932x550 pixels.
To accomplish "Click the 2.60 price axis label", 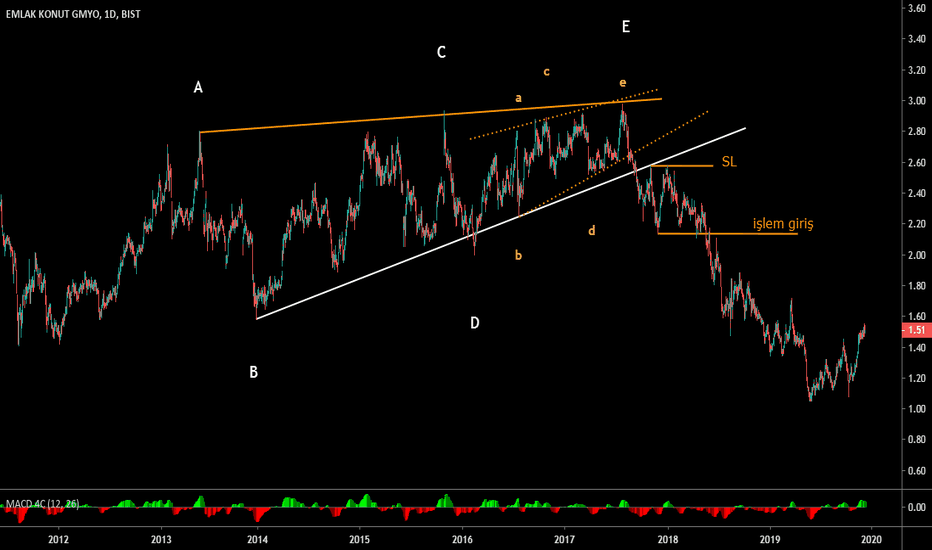I will (x=917, y=162).
